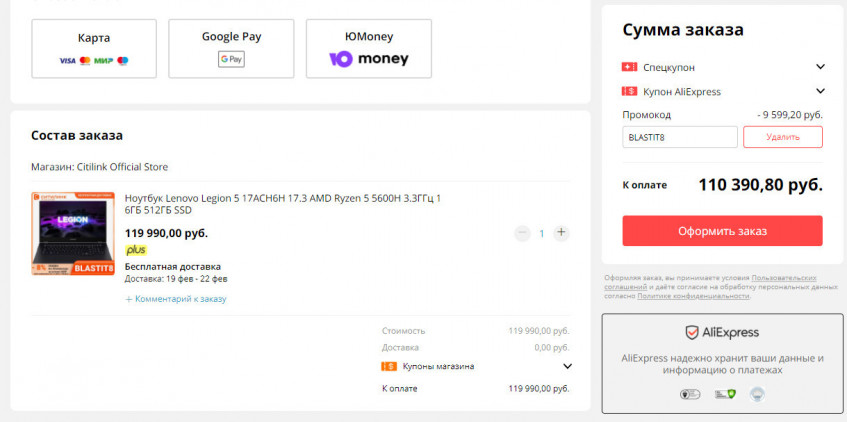Click the Visa card logo
Image resolution: width=847 pixels, height=422 pixels.
click(67, 61)
